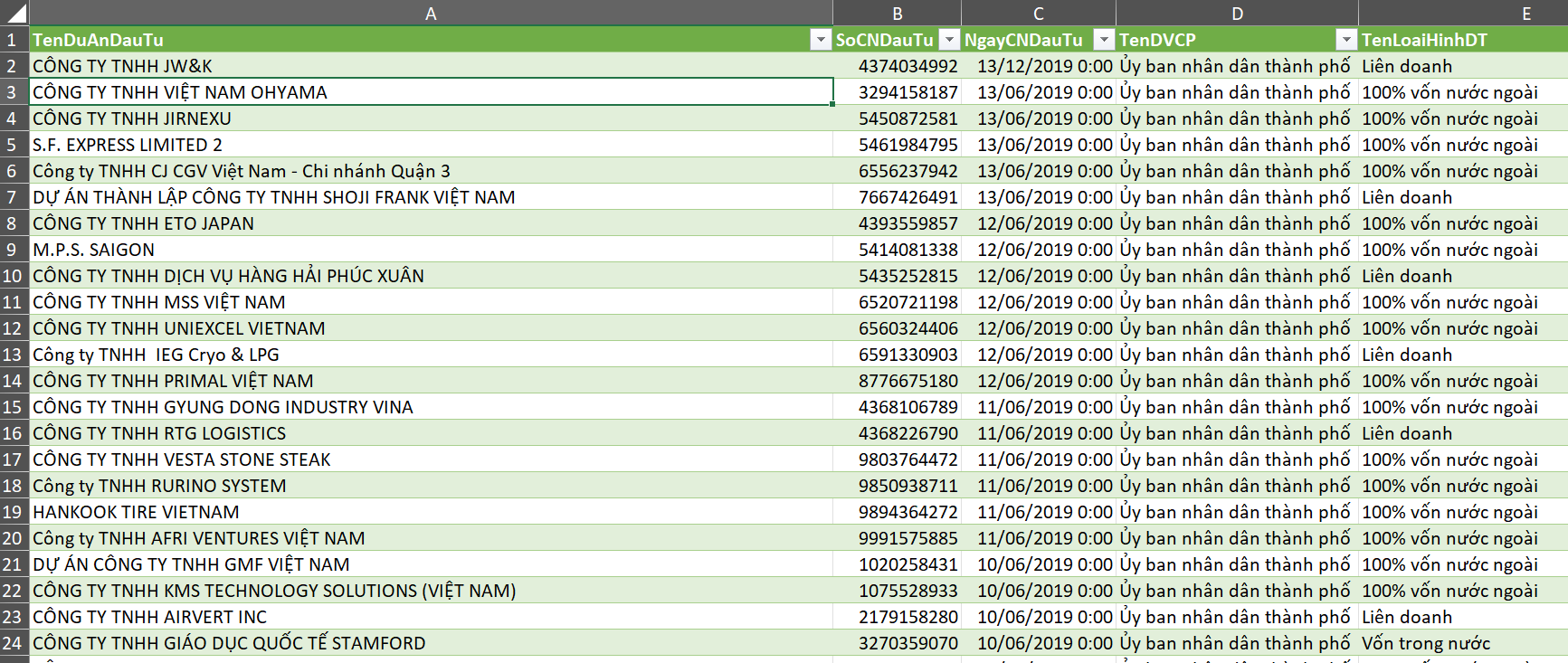The height and width of the screenshot is (663, 1568).
Task: Click the TenLoaiHinhDT header cell
Action: click(1463, 40)
